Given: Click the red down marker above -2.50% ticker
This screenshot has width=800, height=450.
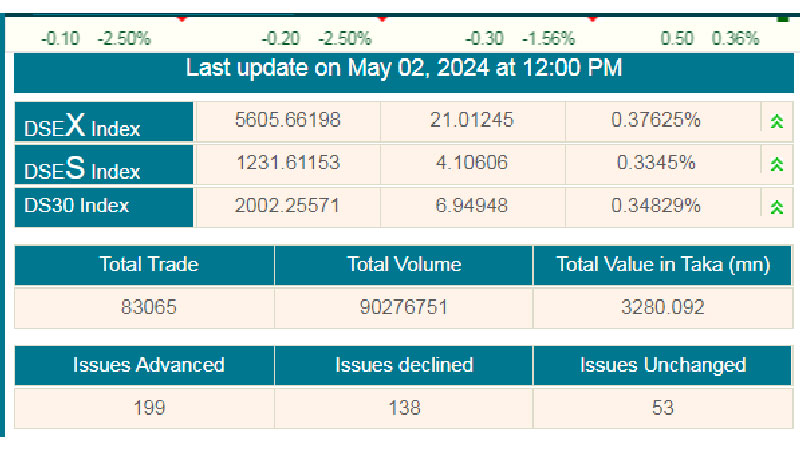Looking at the screenshot, I should tap(181, 18).
